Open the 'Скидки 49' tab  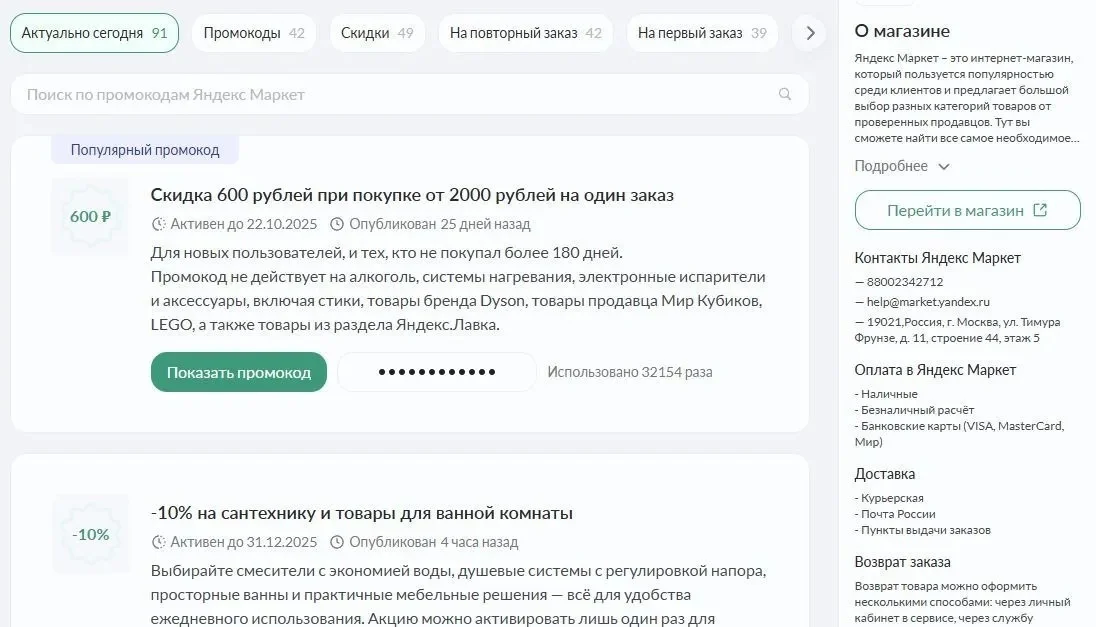click(x=376, y=32)
